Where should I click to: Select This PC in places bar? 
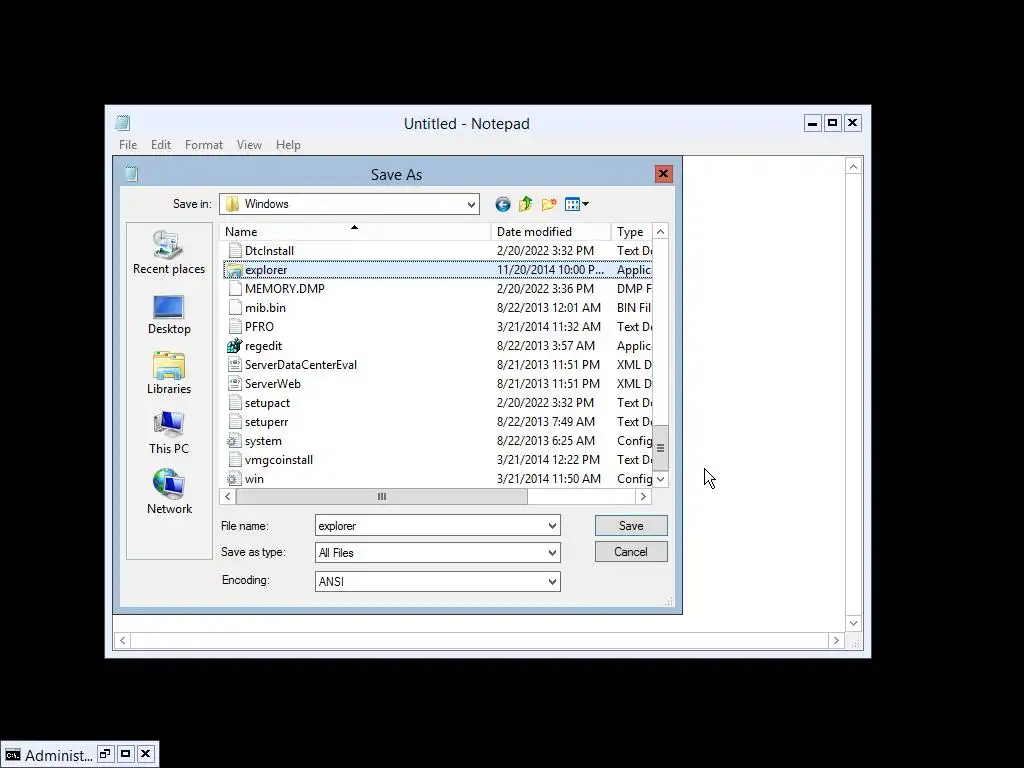click(168, 432)
